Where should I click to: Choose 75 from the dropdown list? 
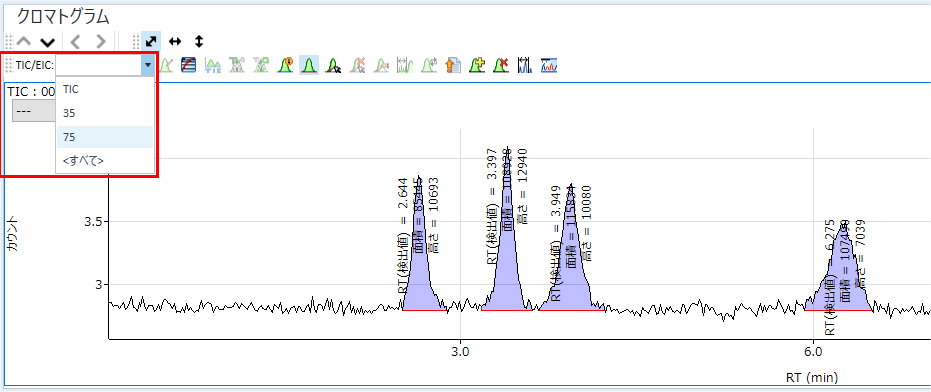tap(104, 137)
